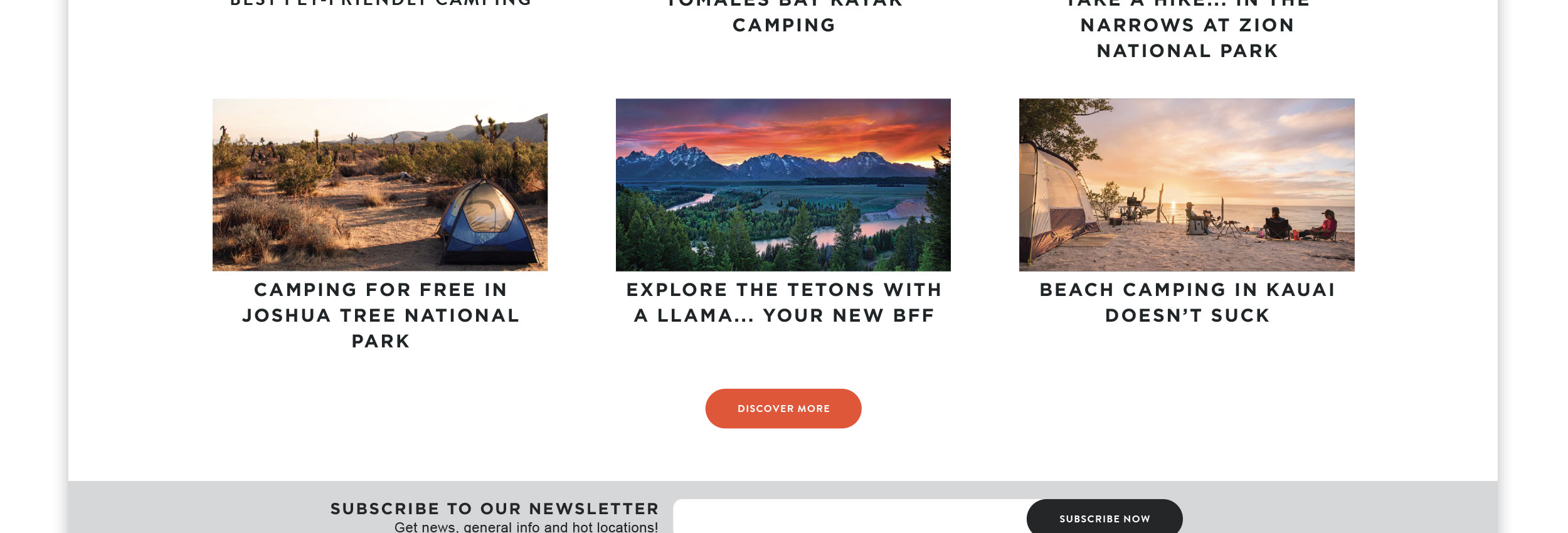Click the "Get news, general info" subtitle text
The image size is (1568, 533).
tap(528, 527)
